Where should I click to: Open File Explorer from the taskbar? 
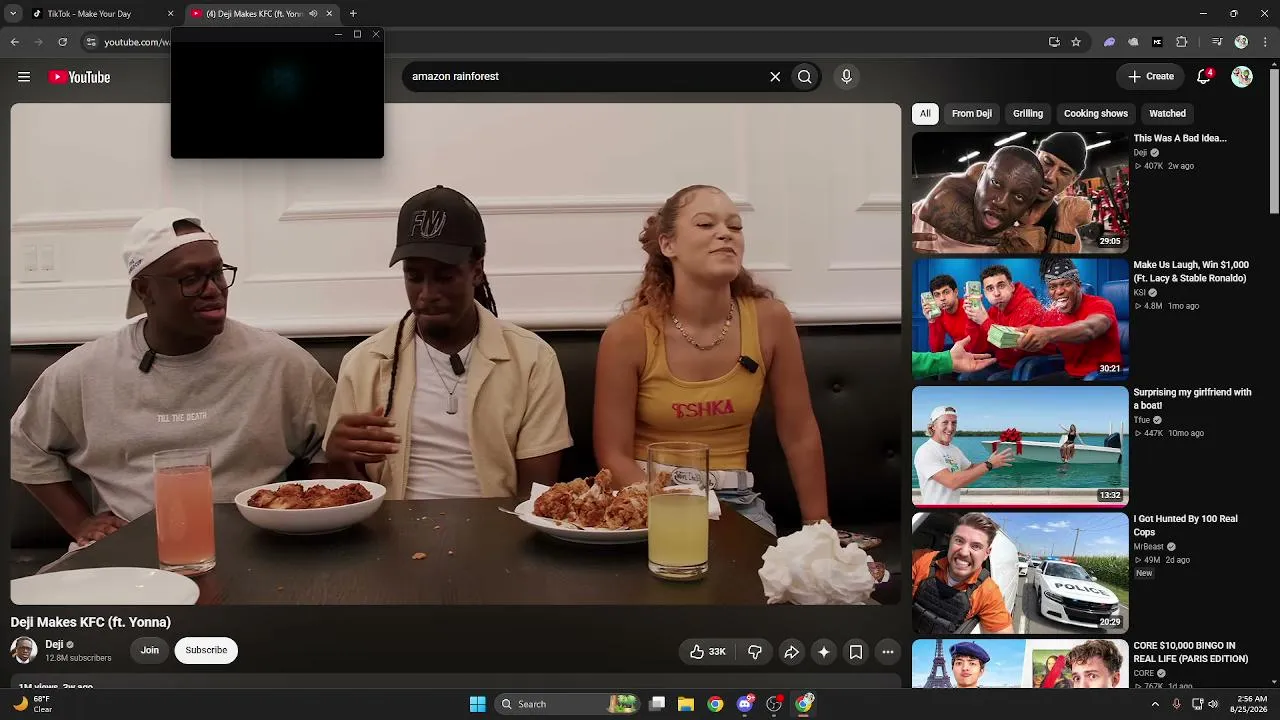tap(686, 704)
